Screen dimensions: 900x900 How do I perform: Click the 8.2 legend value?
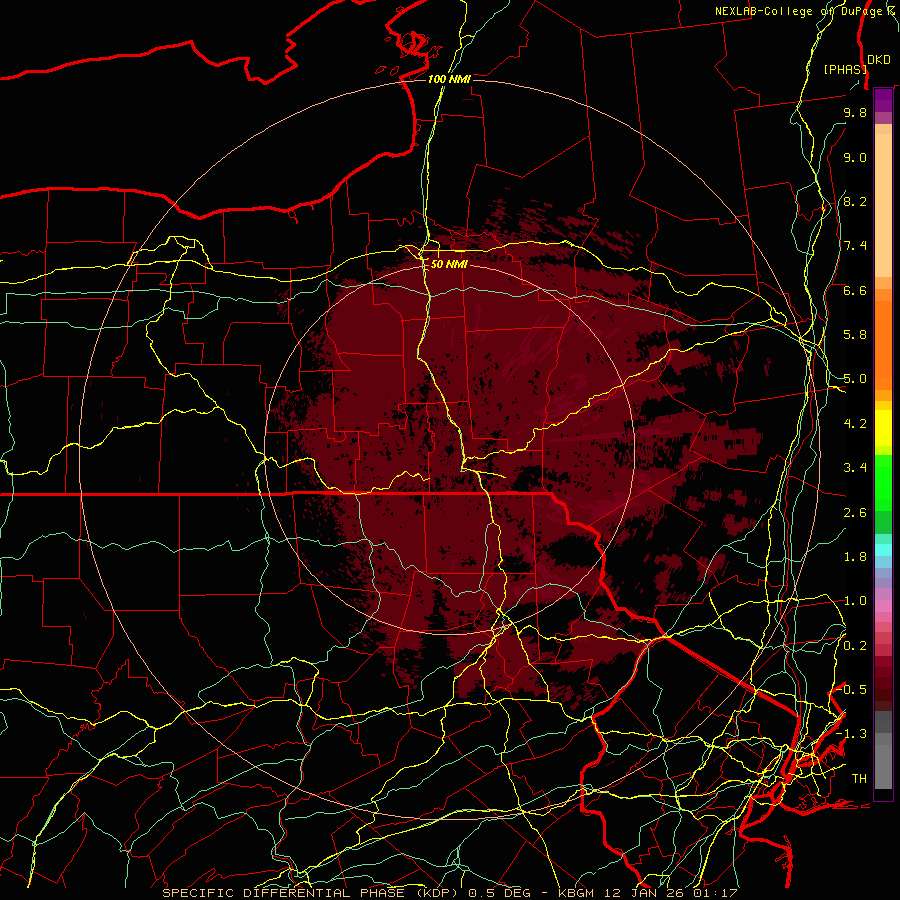pyautogui.click(x=855, y=201)
